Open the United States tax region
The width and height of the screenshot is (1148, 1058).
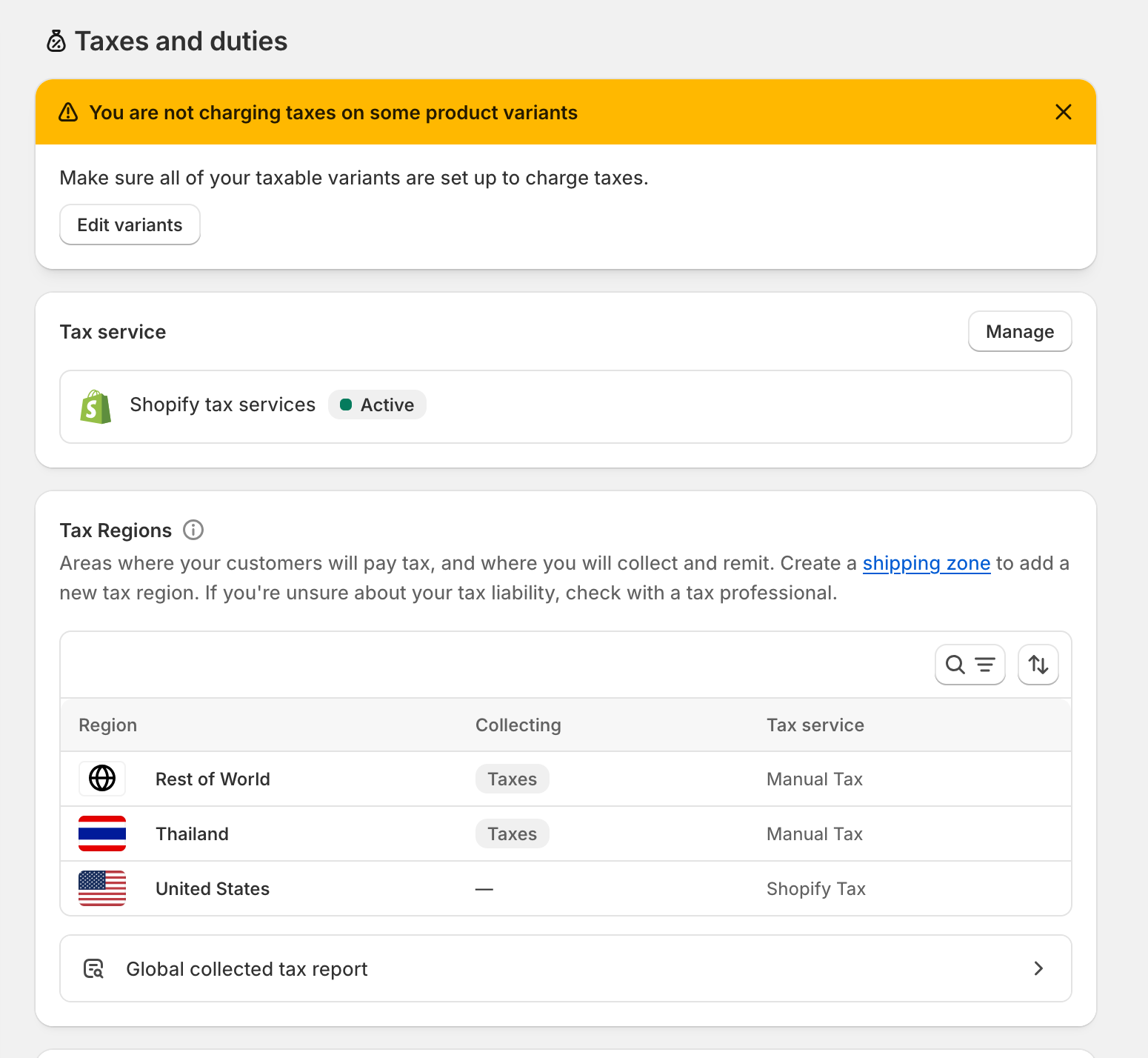tap(213, 888)
